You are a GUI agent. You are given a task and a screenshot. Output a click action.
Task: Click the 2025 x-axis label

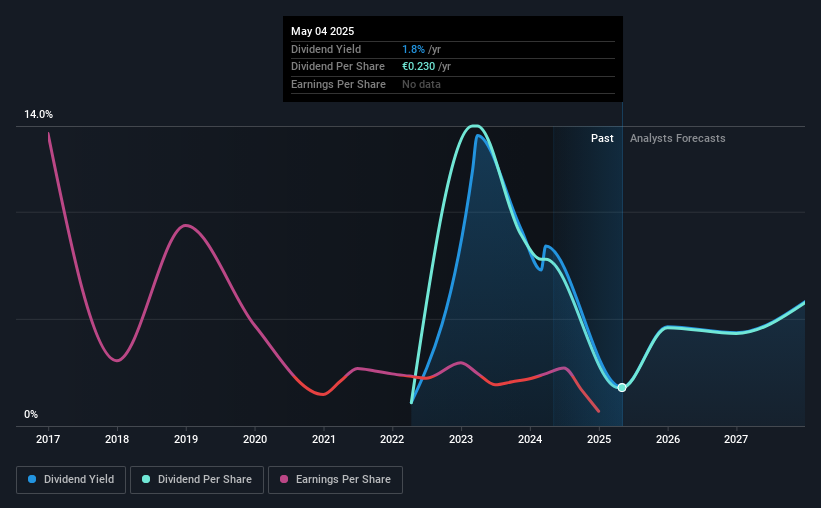[x=599, y=439]
